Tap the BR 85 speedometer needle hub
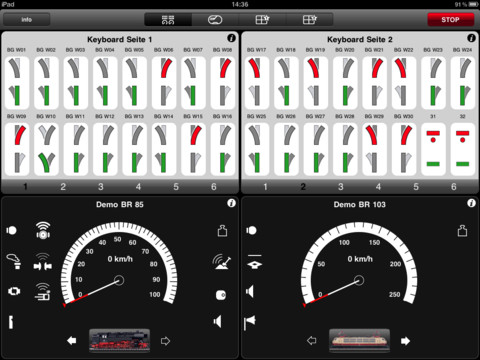This screenshot has height=360, width=480. (x=119, y=280)
